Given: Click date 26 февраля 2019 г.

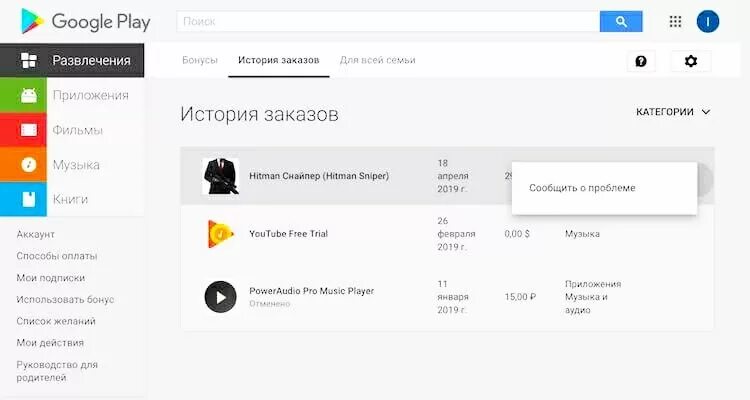Looking at the screenshot, I should pyautogui.click(x=456, y=234).
